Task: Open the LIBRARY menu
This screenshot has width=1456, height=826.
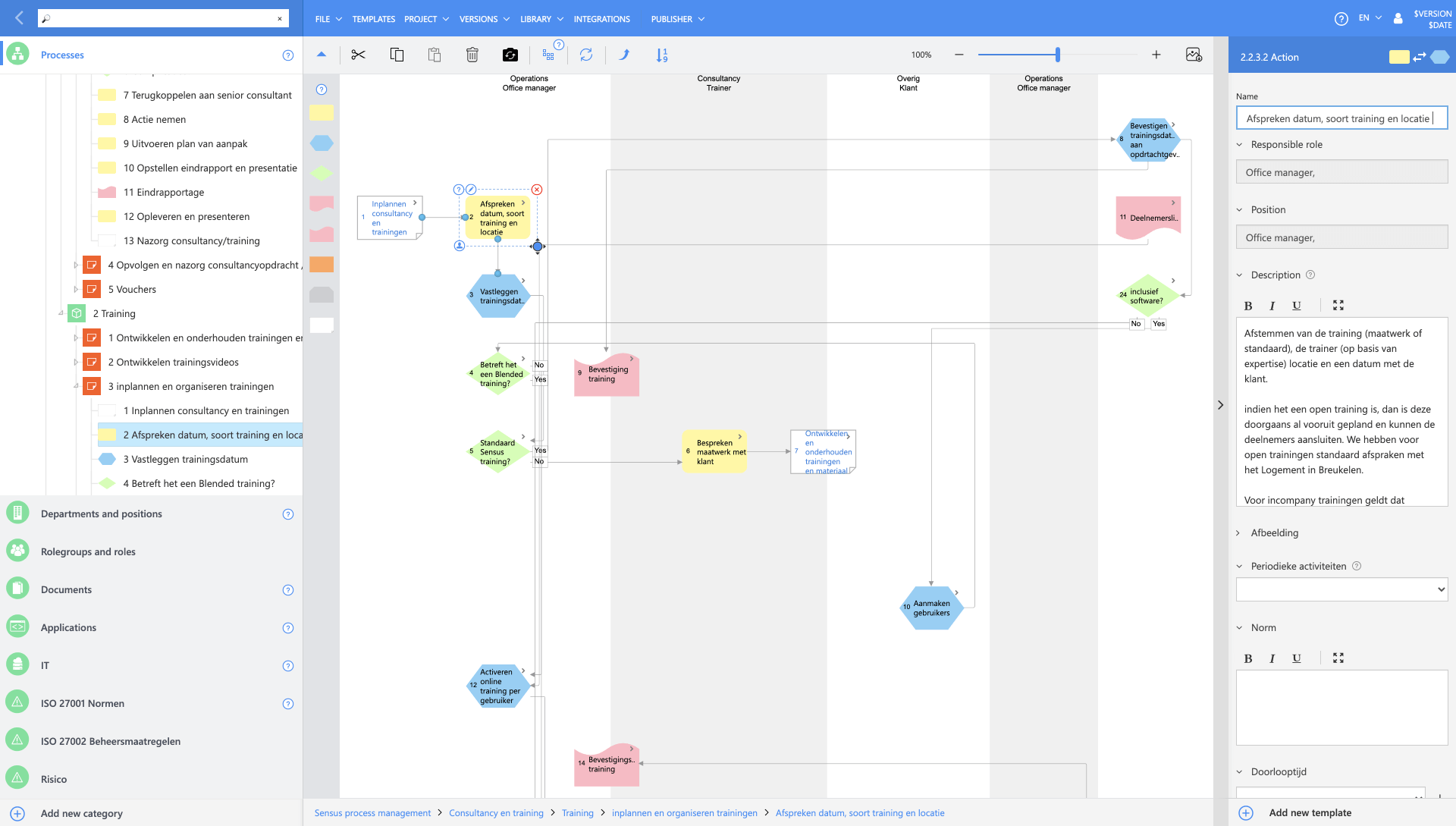Action: (541, 19)
